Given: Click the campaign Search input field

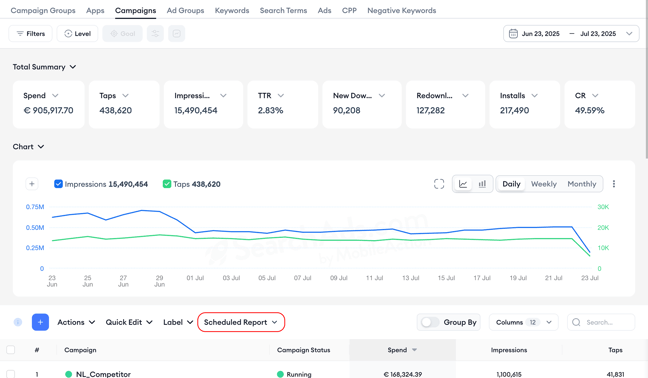Looking at the screenshot, I should pyautogui.click(x=601, y=322).
